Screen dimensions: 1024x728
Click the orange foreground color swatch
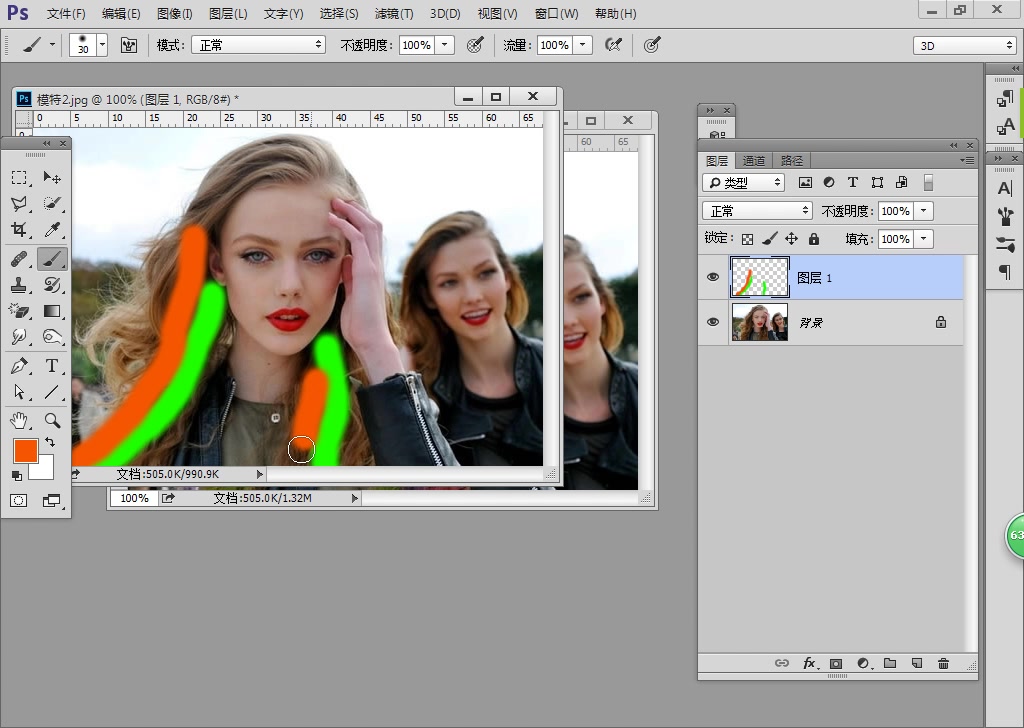(25, 451)
